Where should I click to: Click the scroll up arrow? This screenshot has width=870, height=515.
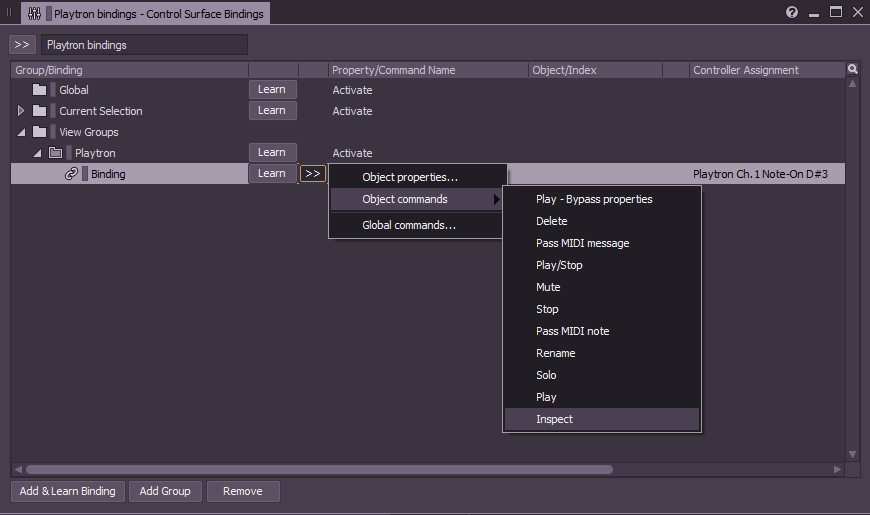(x=852, y=84)
